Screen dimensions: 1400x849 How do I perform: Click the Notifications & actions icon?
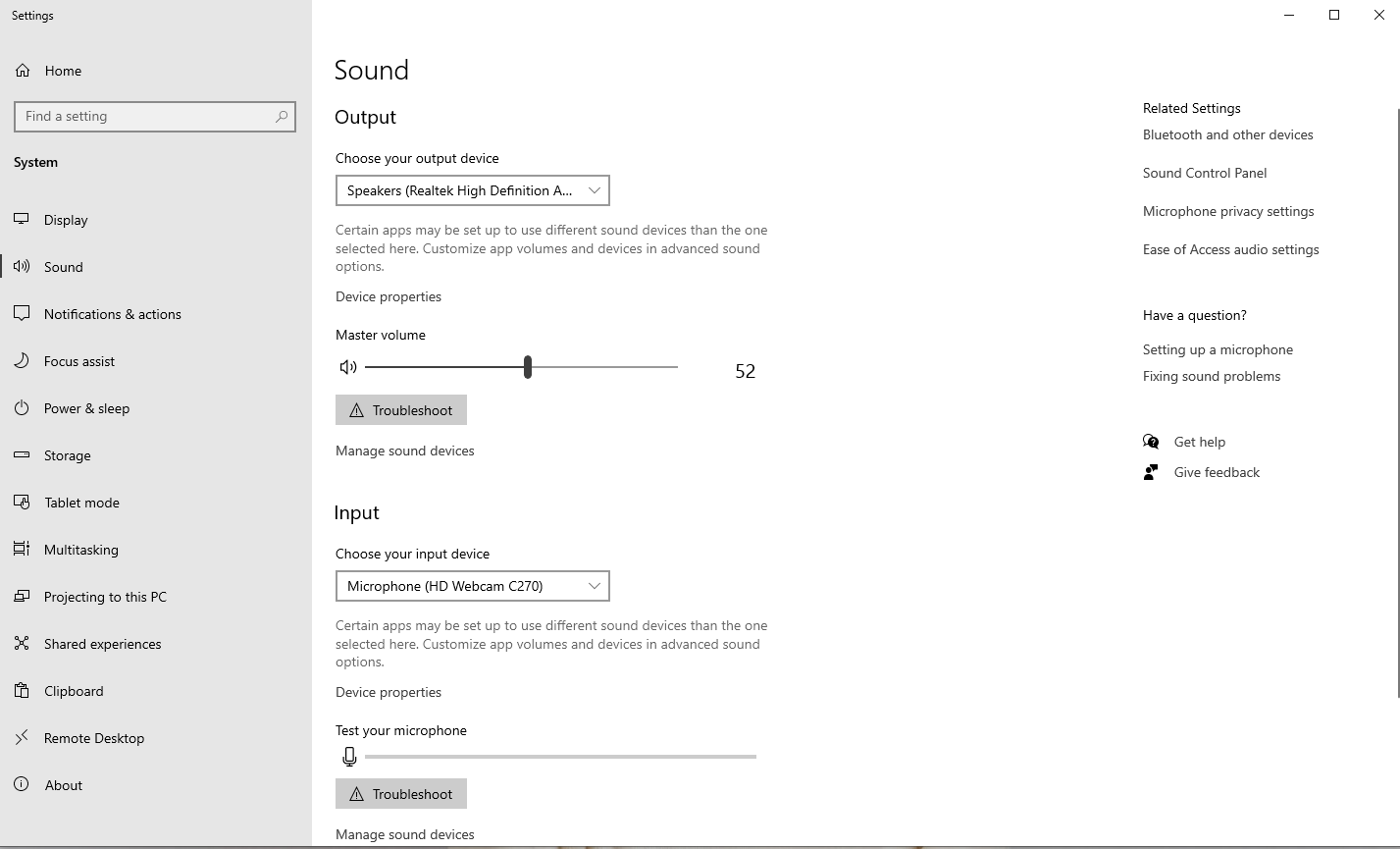tap(22, 314)
